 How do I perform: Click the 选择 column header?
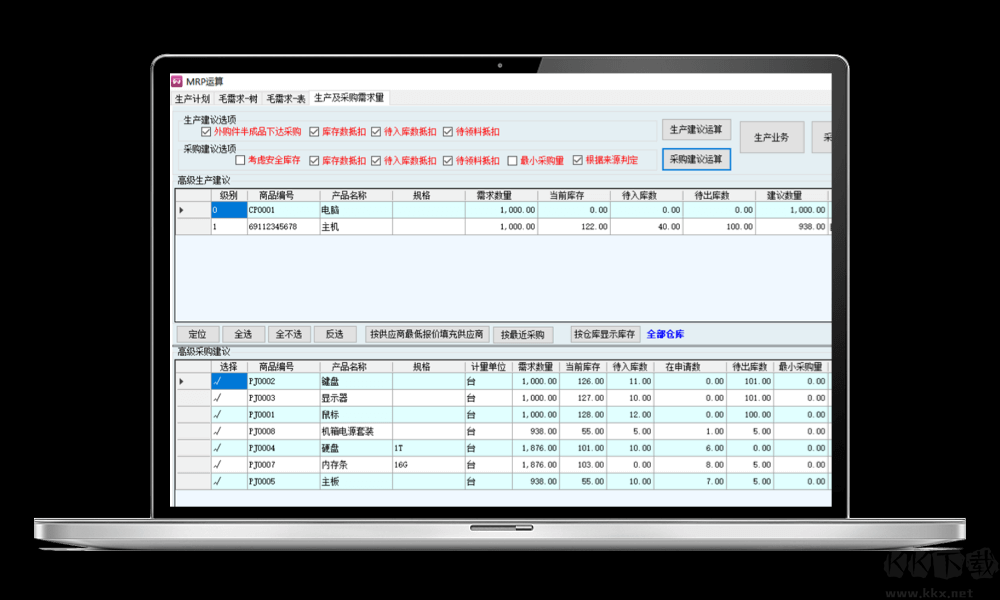[x=229, y=367]
